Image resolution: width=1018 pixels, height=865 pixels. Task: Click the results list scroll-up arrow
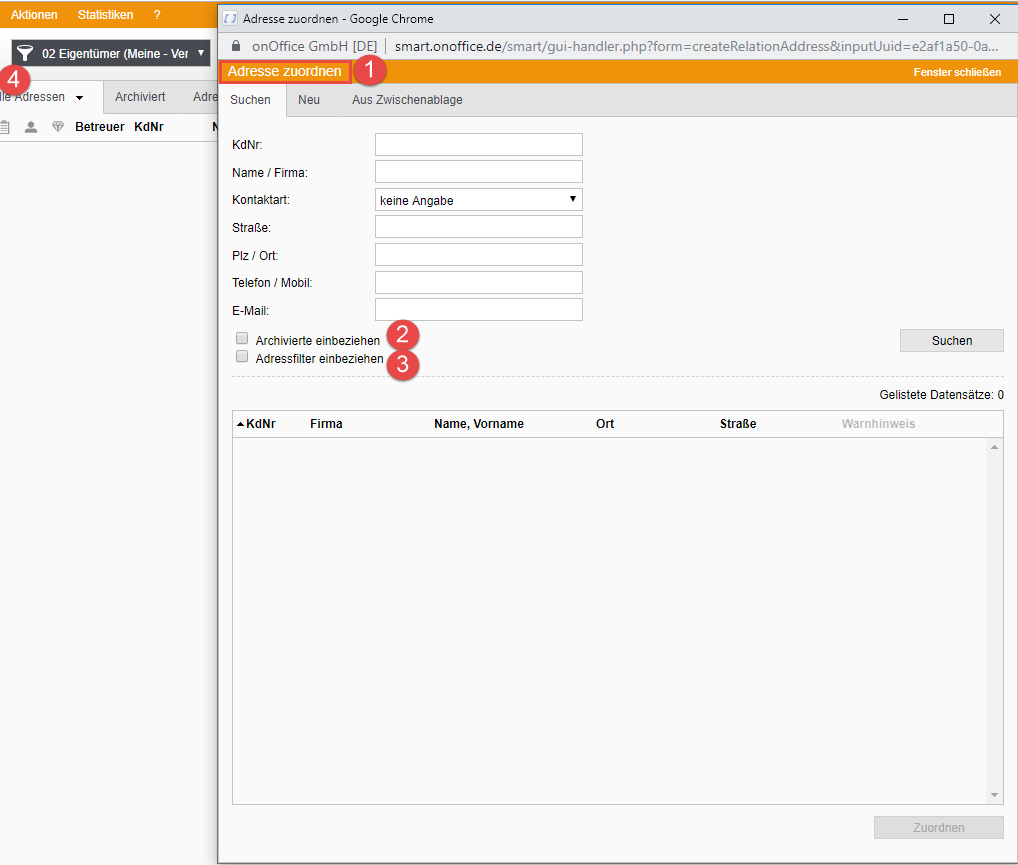tap(994, 447)
